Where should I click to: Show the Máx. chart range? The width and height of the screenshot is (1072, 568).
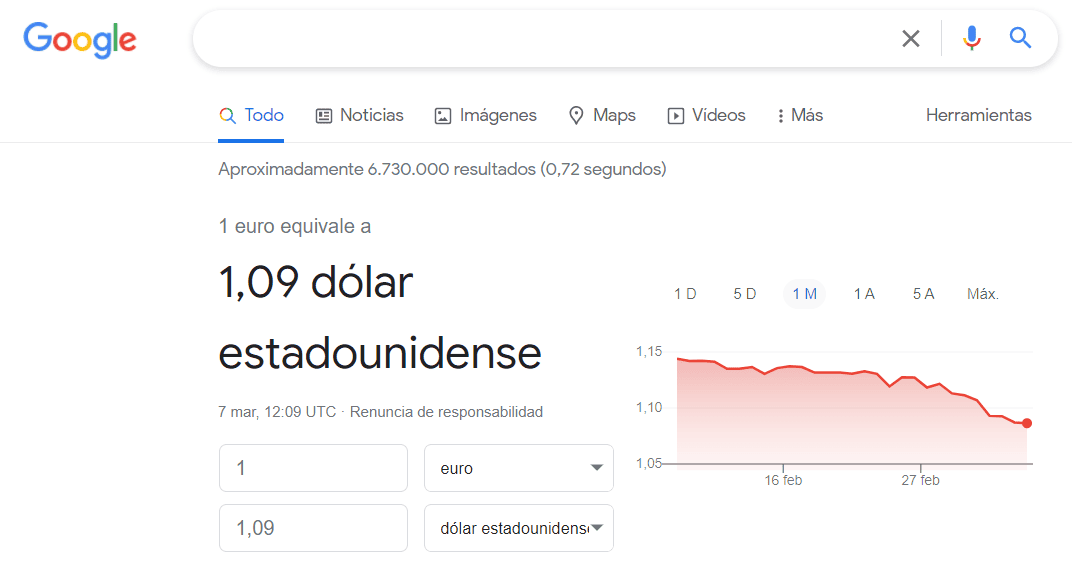point(983,294)
